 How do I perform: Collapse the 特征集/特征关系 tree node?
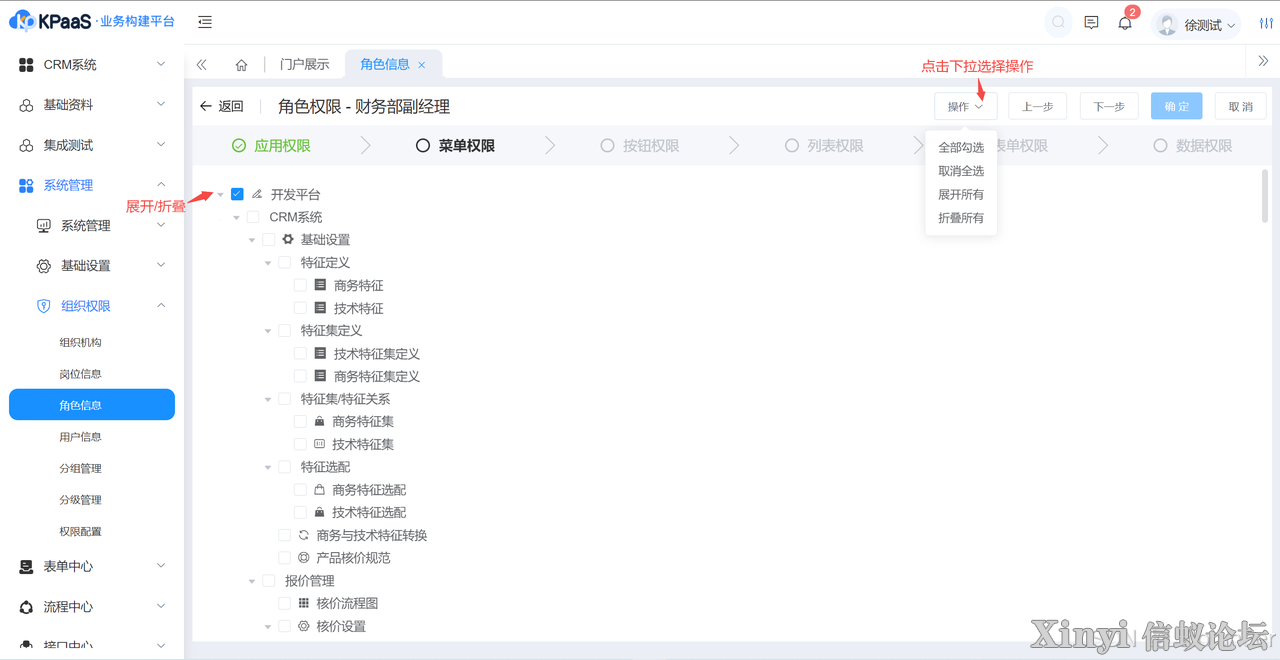tap(269, 399)
